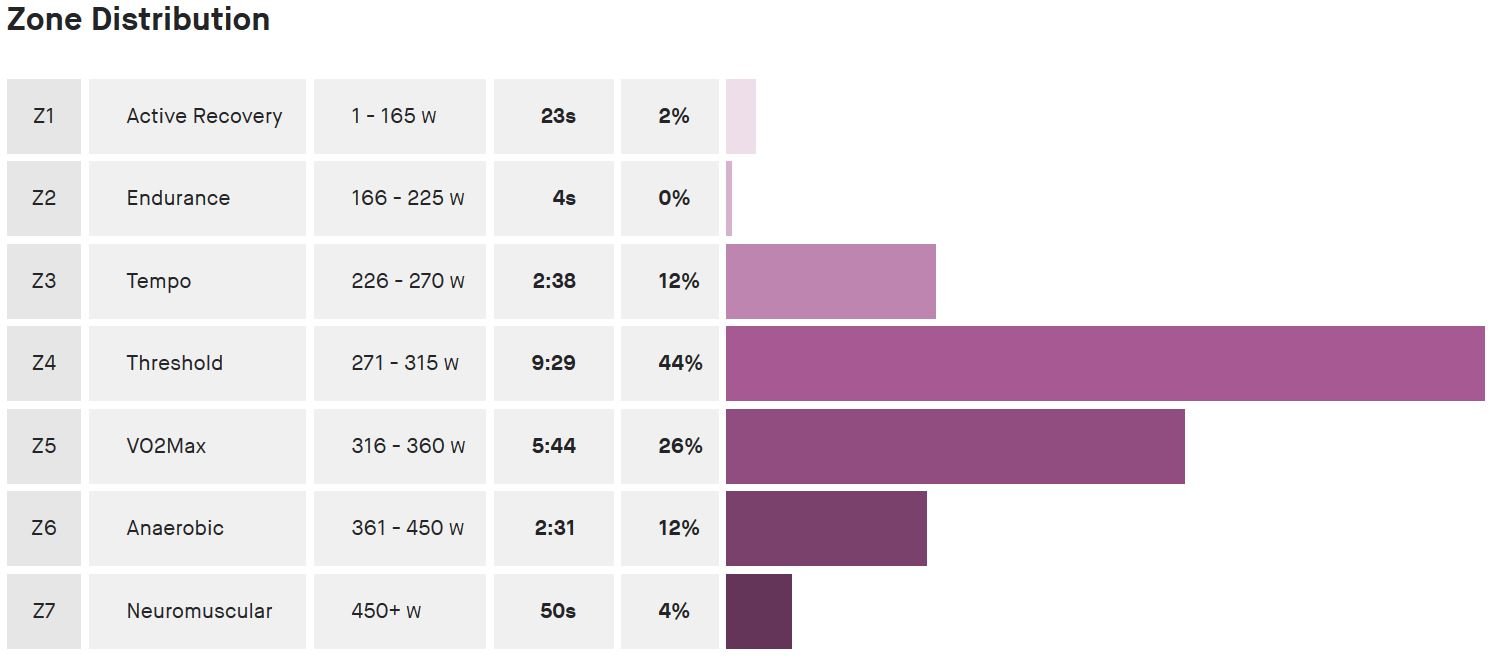This screenshot has height=666, width=1504.
Task: Click the Endurance zone thin bar
Action: tap(729, 198)
